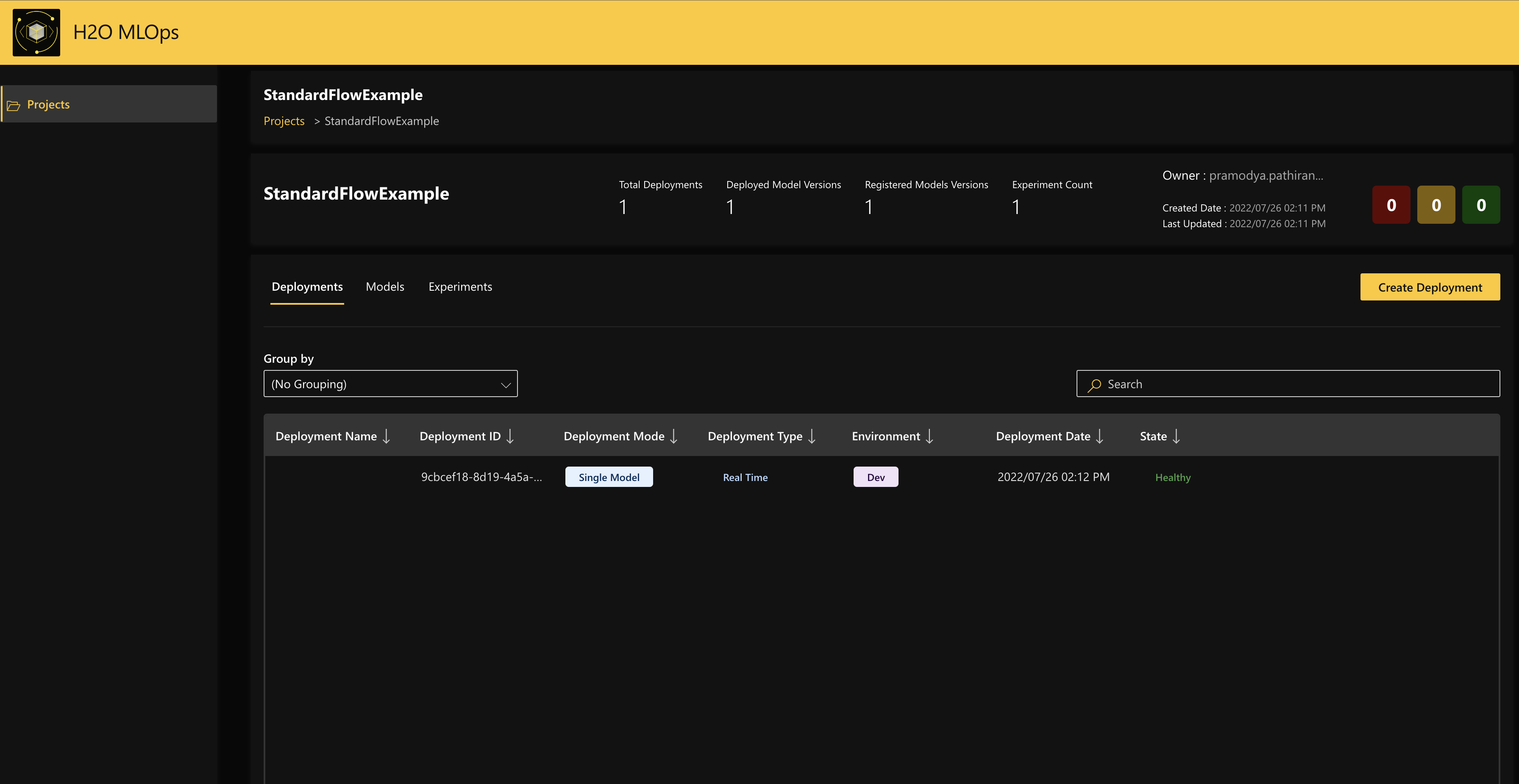Sort by Deployment Name arrow
Viewport: 1519px width, 784px height.
point(386,436)
